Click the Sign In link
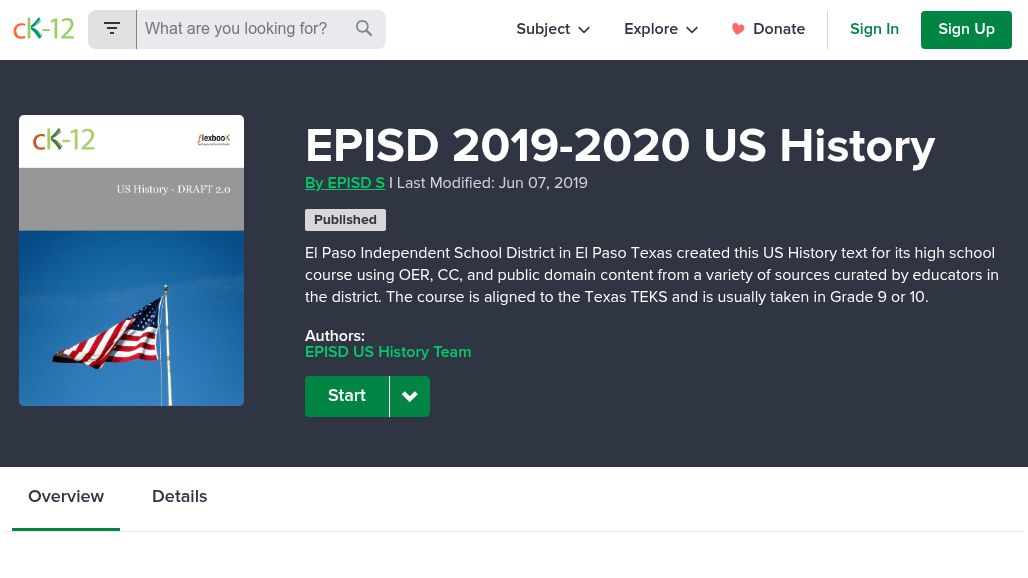 (x=875, y=29)
